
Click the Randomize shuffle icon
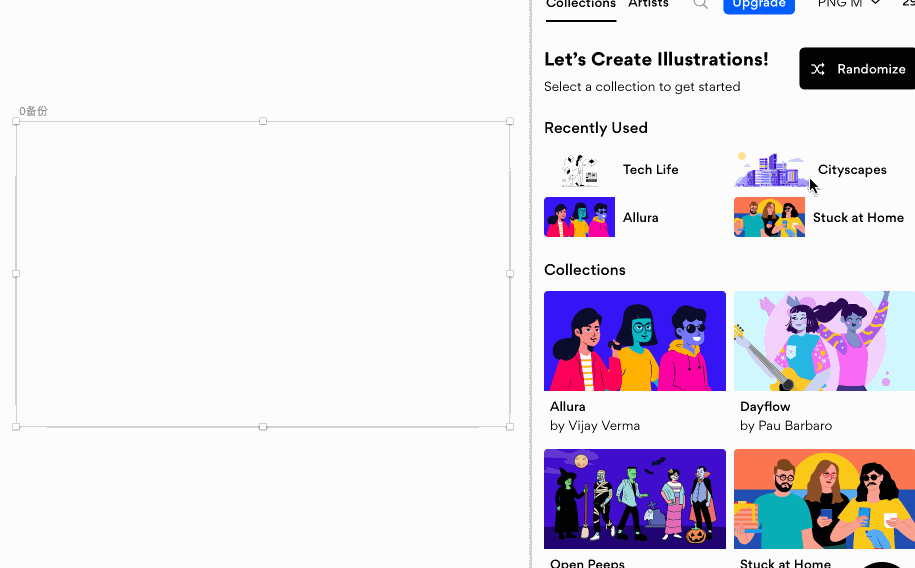coord(818,69)
